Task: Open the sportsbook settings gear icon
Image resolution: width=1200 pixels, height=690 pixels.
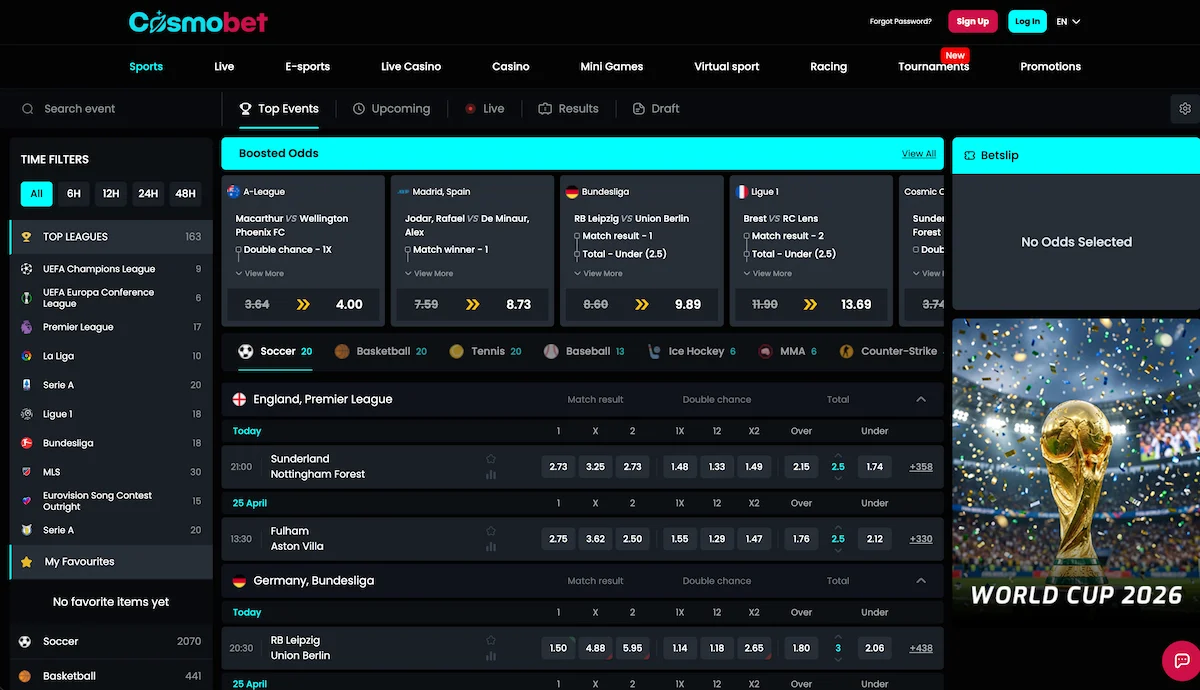Action: 1185,108
